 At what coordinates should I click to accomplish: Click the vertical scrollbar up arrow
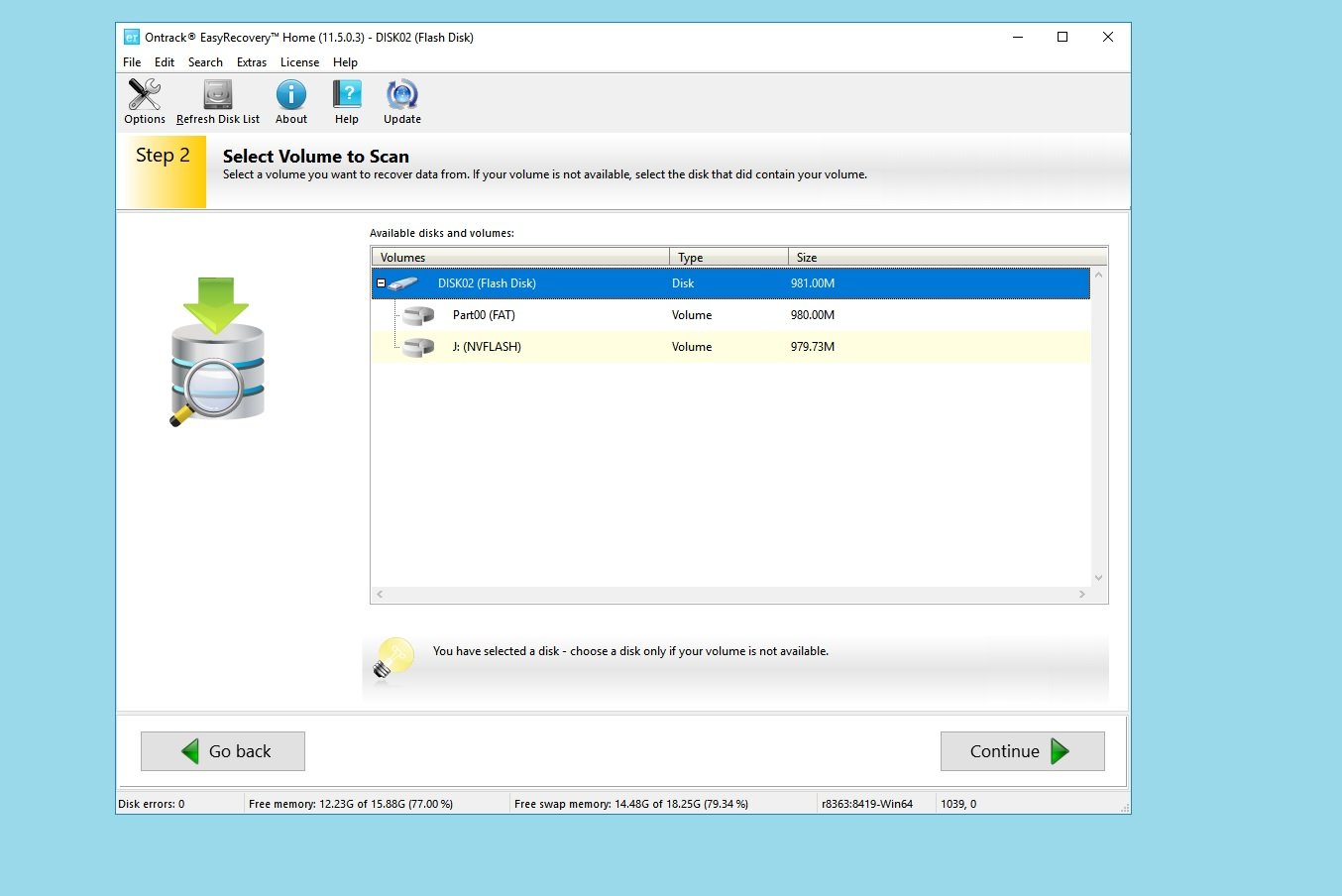(1098, 275)
